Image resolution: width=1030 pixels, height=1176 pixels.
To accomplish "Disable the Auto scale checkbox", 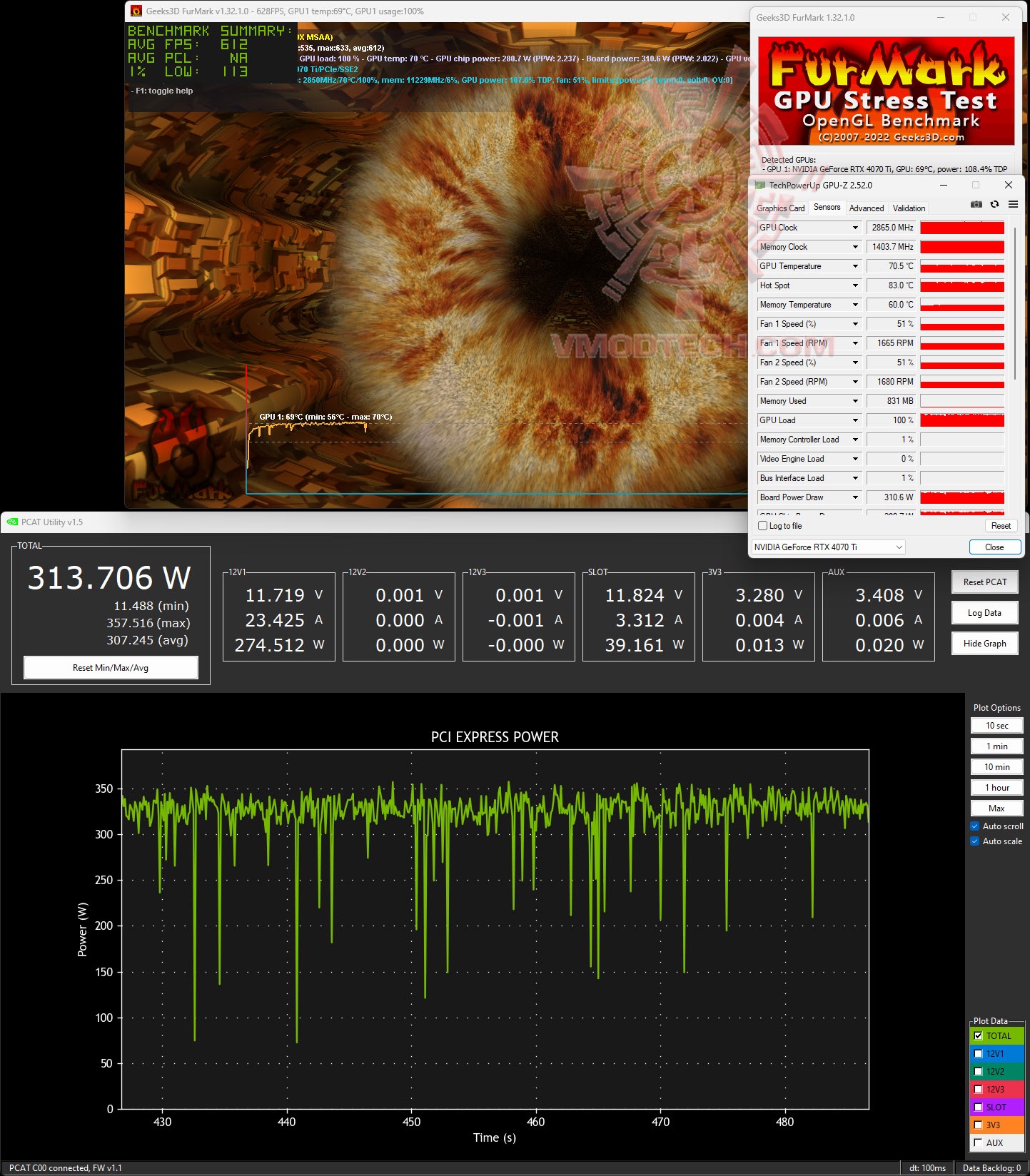I will tap(975, 841).
